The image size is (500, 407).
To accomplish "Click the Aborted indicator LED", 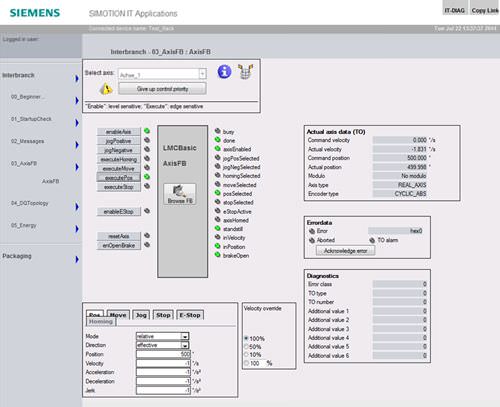I will click(x=312, y=240).
